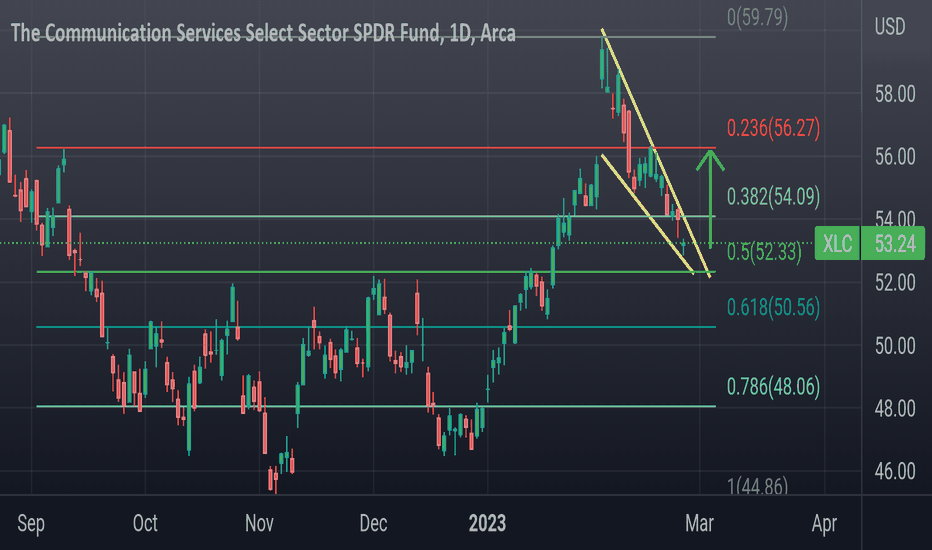Select the 0.786 horizontal Fibonacci line
The height and width of the screenshot is (550, 932).
(x=376, y=407)
